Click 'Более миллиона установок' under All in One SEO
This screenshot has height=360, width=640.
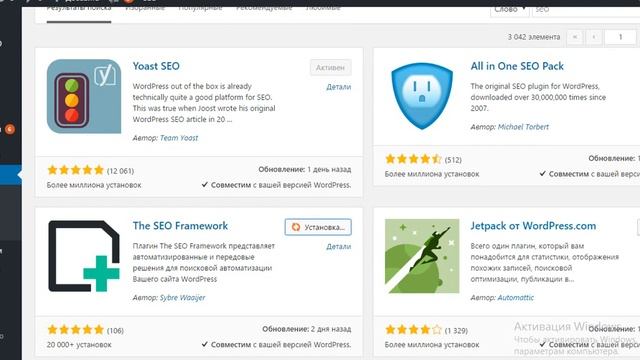(x=432, y=174)
